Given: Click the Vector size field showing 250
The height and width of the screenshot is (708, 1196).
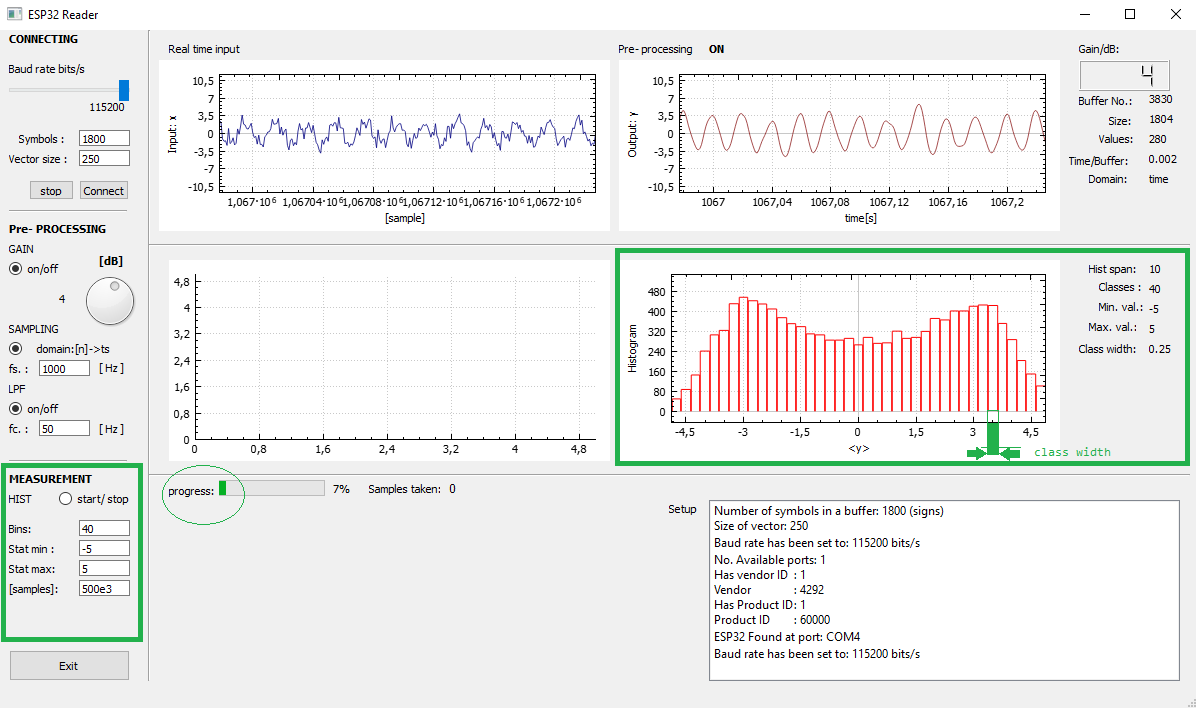Looking at the screenshot, I should [x=104, y=159].
